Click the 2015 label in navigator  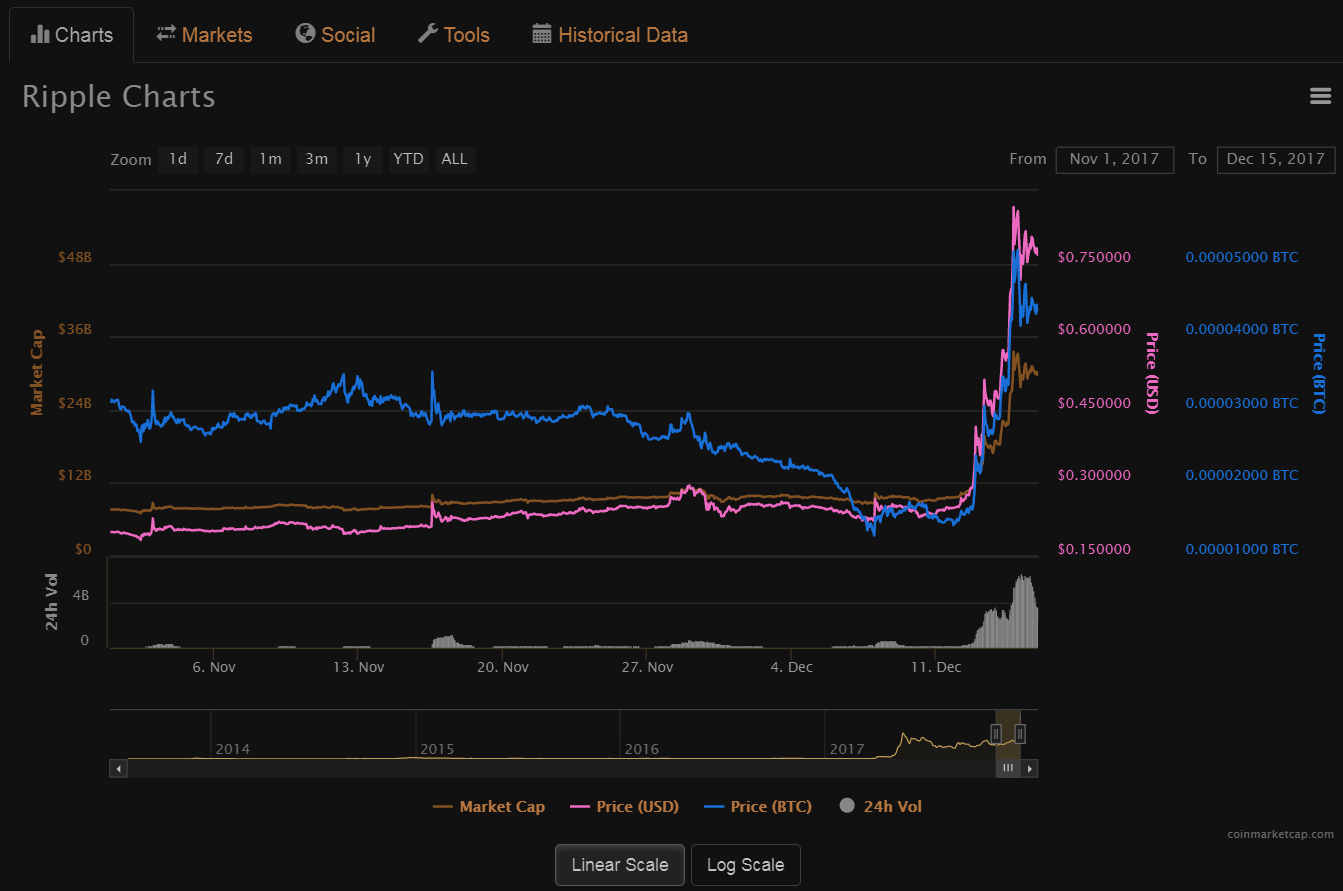tap(437, 749)
